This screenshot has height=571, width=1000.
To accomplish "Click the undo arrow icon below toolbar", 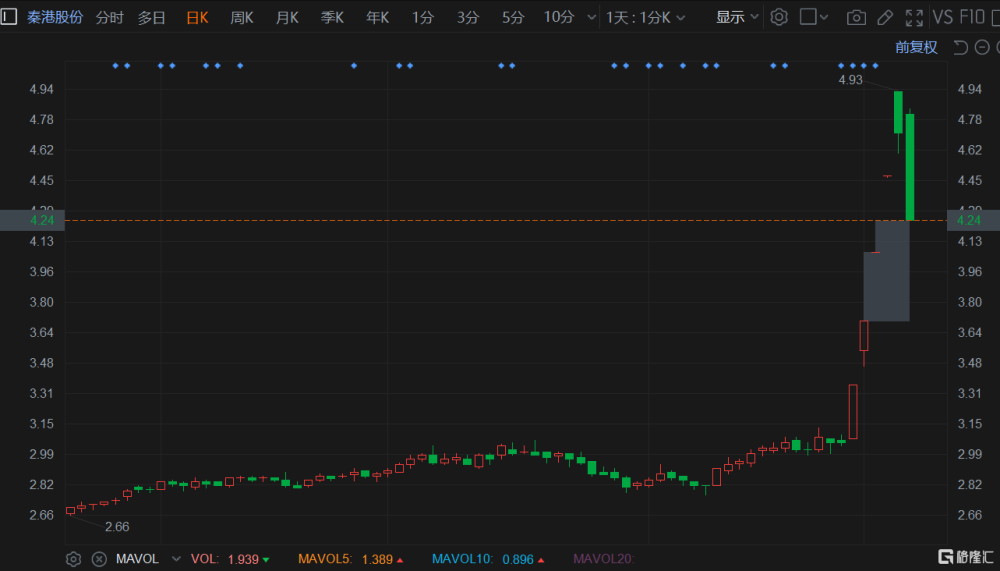I will 960,47.
